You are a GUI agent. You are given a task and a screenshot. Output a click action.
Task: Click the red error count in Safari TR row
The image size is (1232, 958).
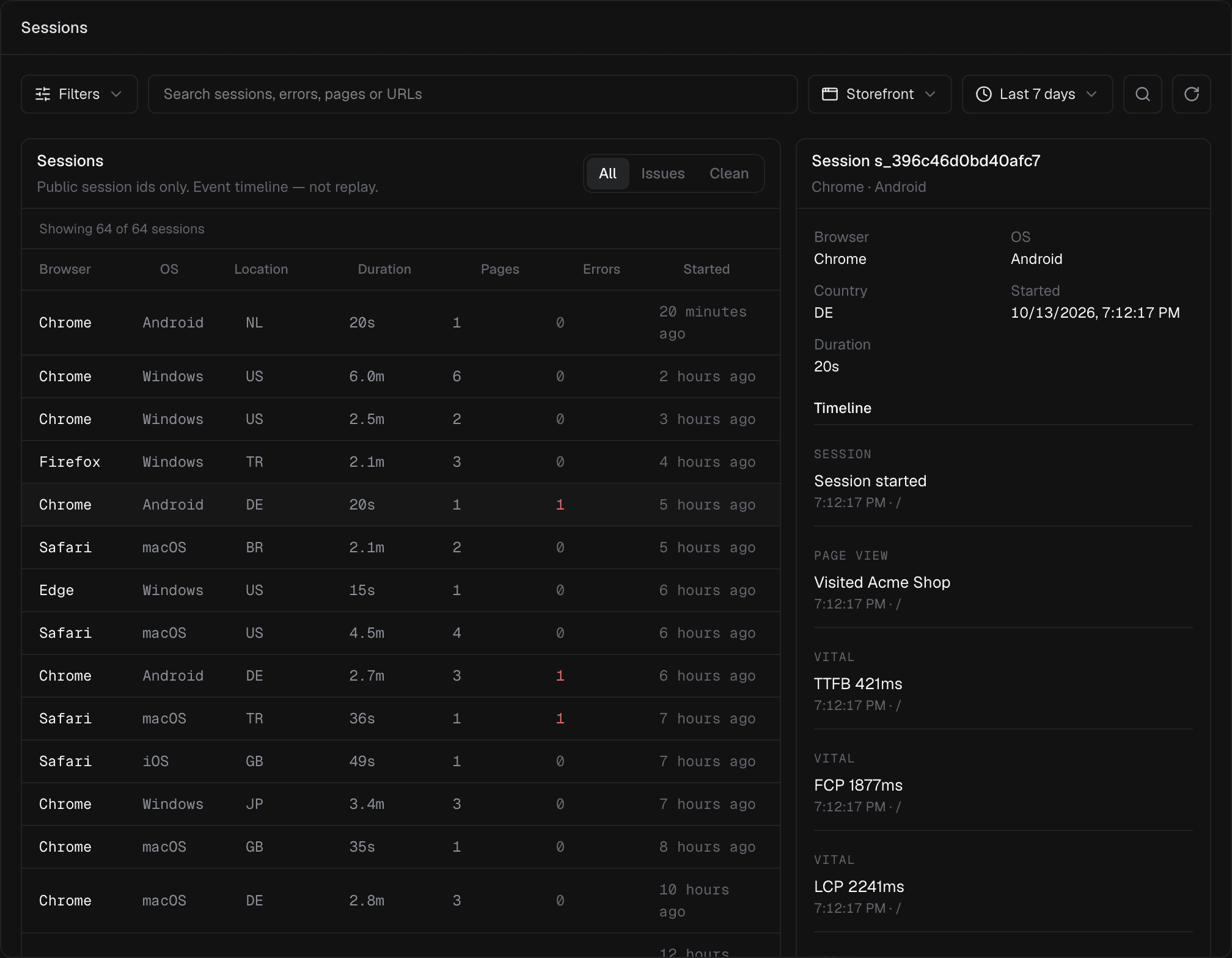pos(560,718)
